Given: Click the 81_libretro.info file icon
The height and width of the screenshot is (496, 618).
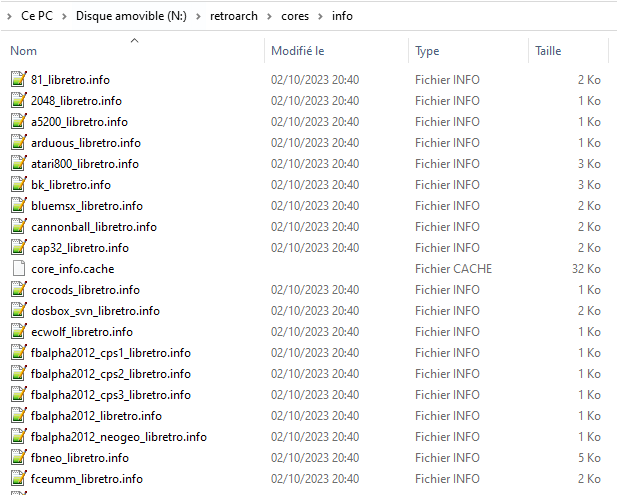Looking at the screenshot, I should 18,79.
